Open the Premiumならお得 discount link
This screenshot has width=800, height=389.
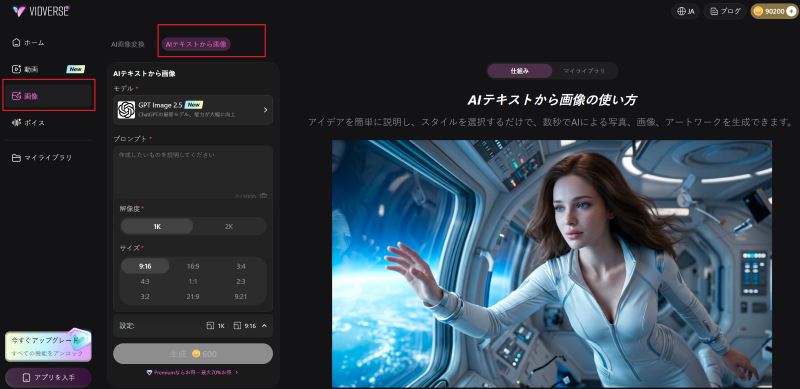tap(193, 373)
